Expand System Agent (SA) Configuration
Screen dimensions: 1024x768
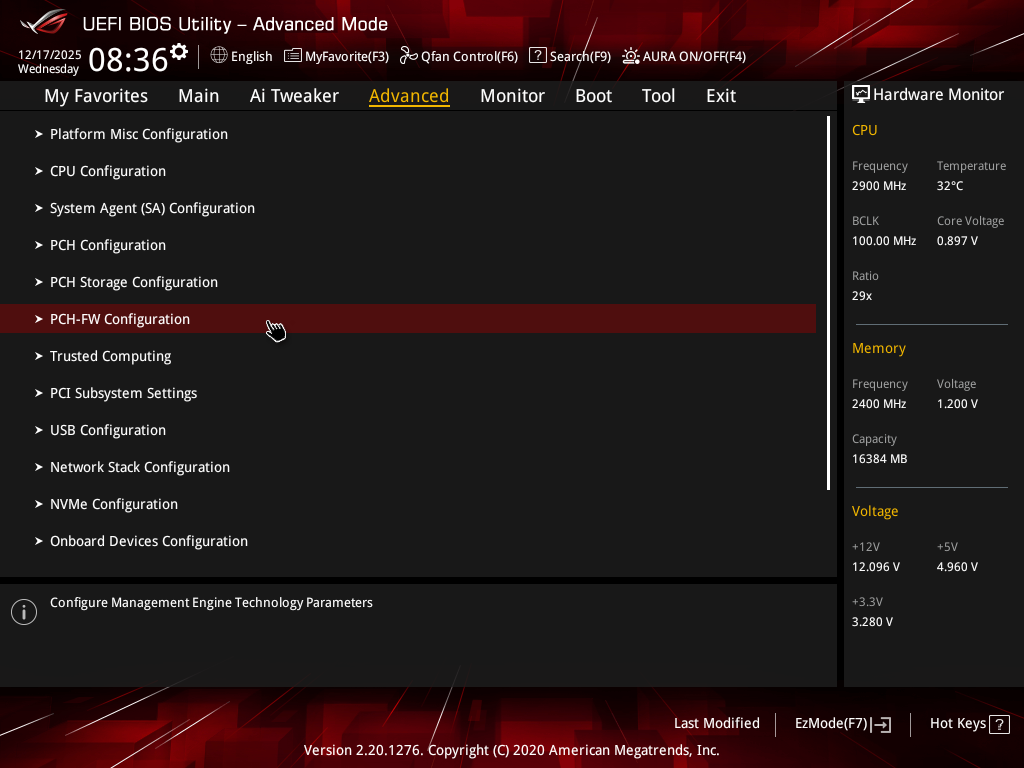(152, 208)
